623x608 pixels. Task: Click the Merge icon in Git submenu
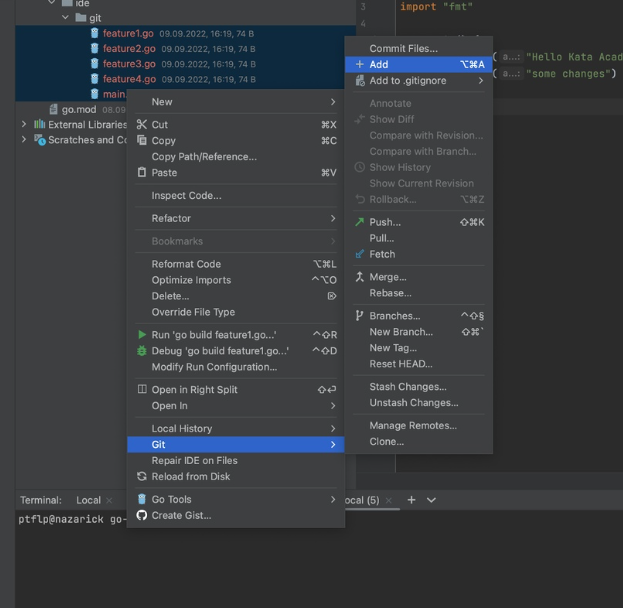(360, 277)
